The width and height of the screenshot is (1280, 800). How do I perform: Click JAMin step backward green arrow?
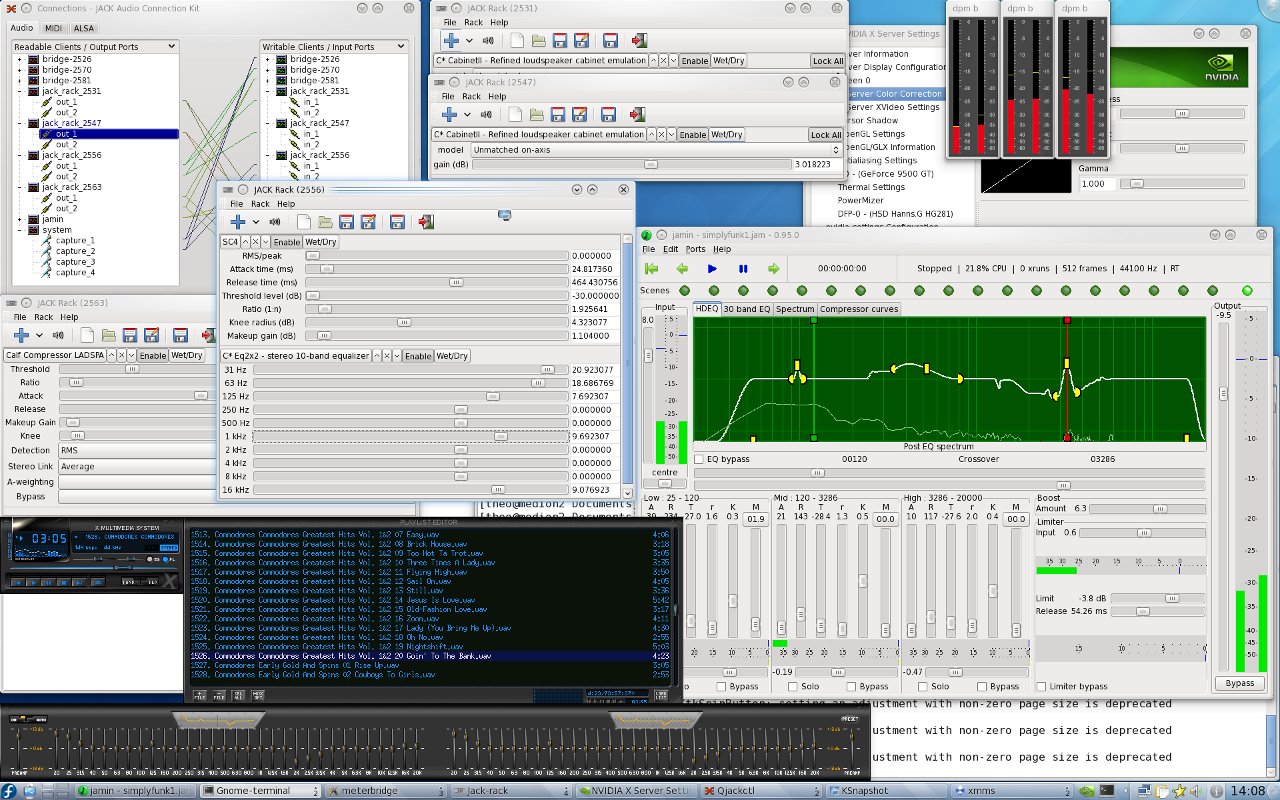coord(682,268)
